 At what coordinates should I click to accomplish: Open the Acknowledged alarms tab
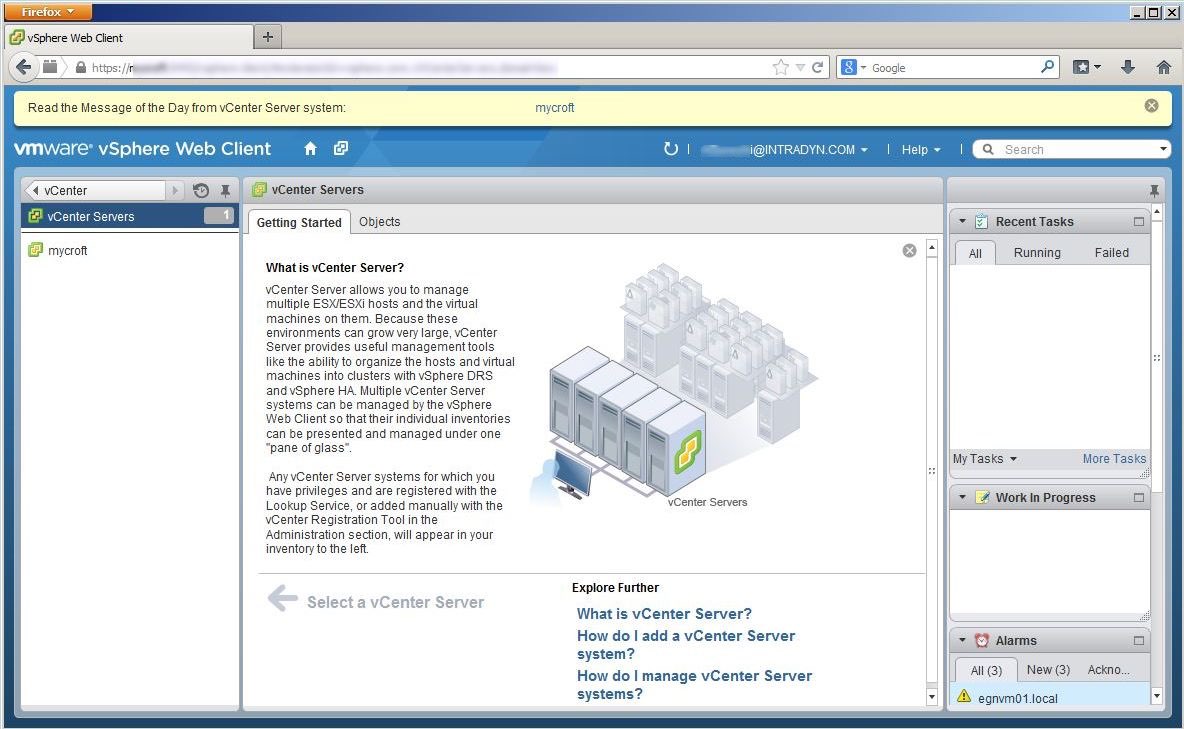point(1108,669)
